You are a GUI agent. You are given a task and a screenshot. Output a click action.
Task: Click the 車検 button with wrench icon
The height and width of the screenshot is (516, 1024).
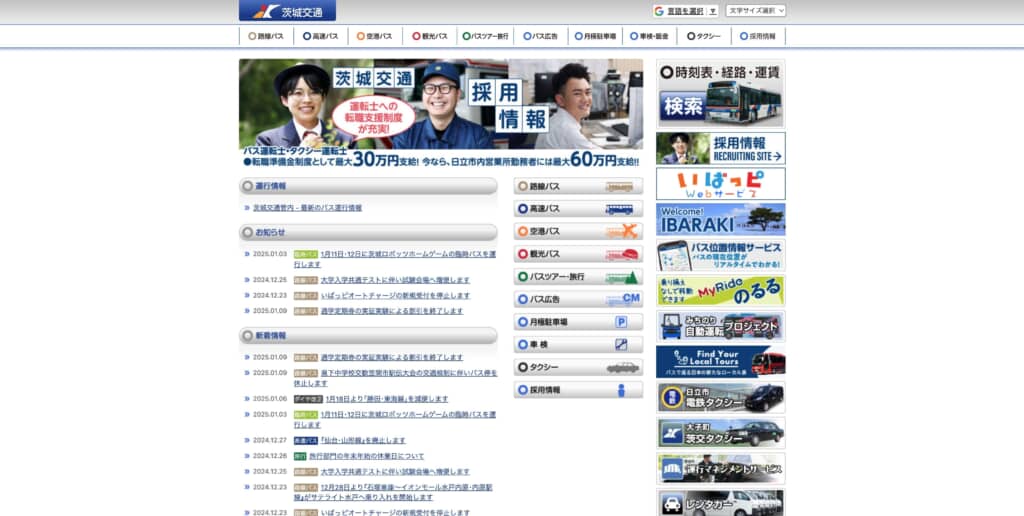click(578, 344)
